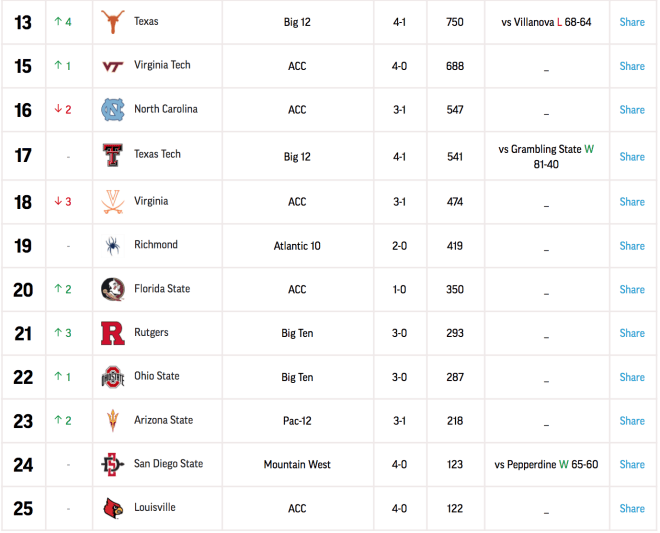Click the Texas Longhorns logo
This screenshot has height=533, width=660.
point(113,22)
